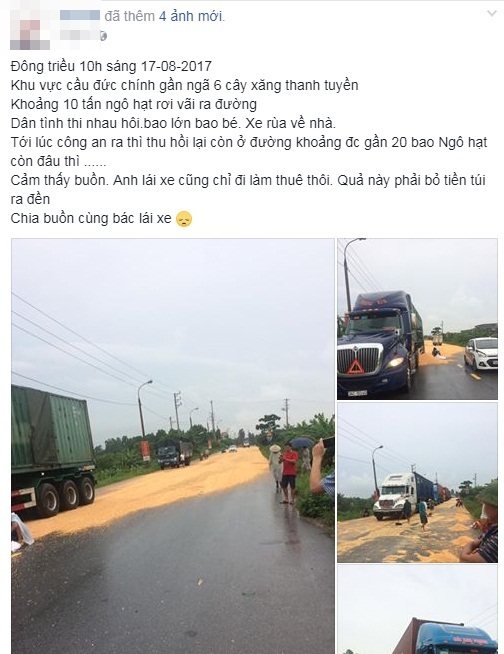The width and height of the screenshot is (504, 654).
Task: Open photo of dark blue truck with warning triangle
Action: pyautogui.click(x=417, y=319)
